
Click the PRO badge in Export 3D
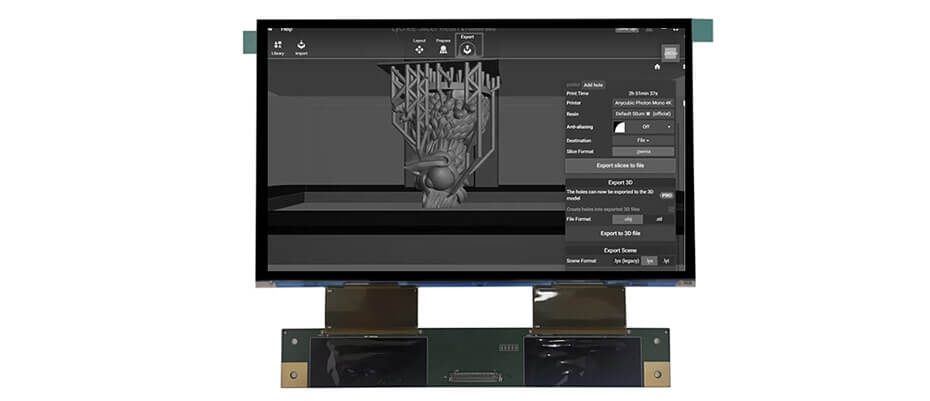coord(667,195)
